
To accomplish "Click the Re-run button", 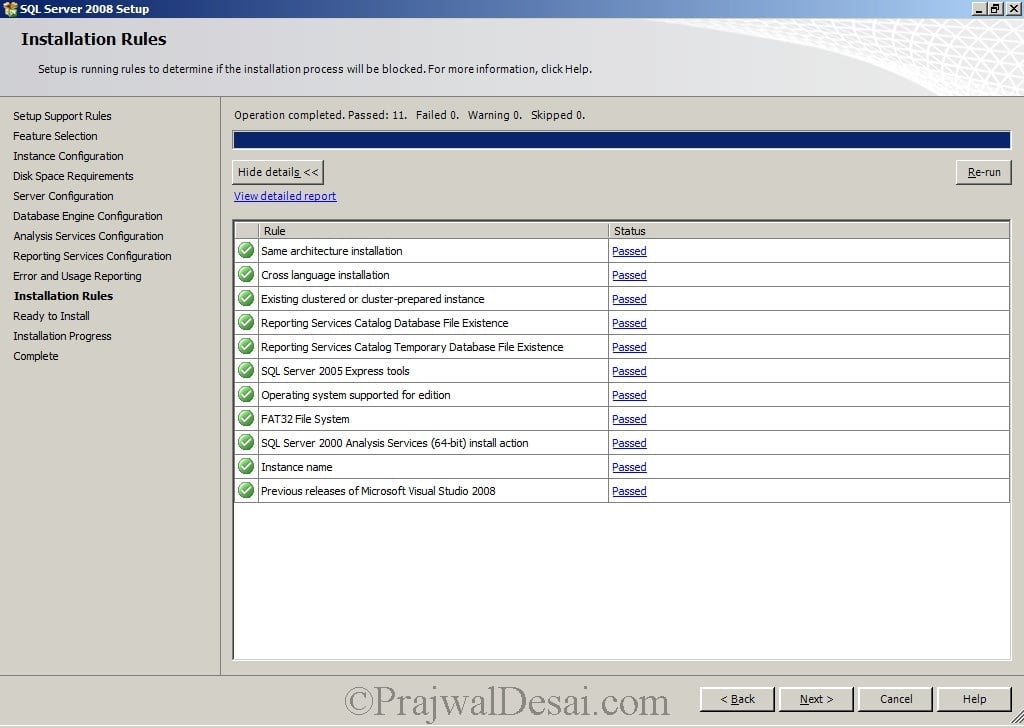I will point(984,172).
